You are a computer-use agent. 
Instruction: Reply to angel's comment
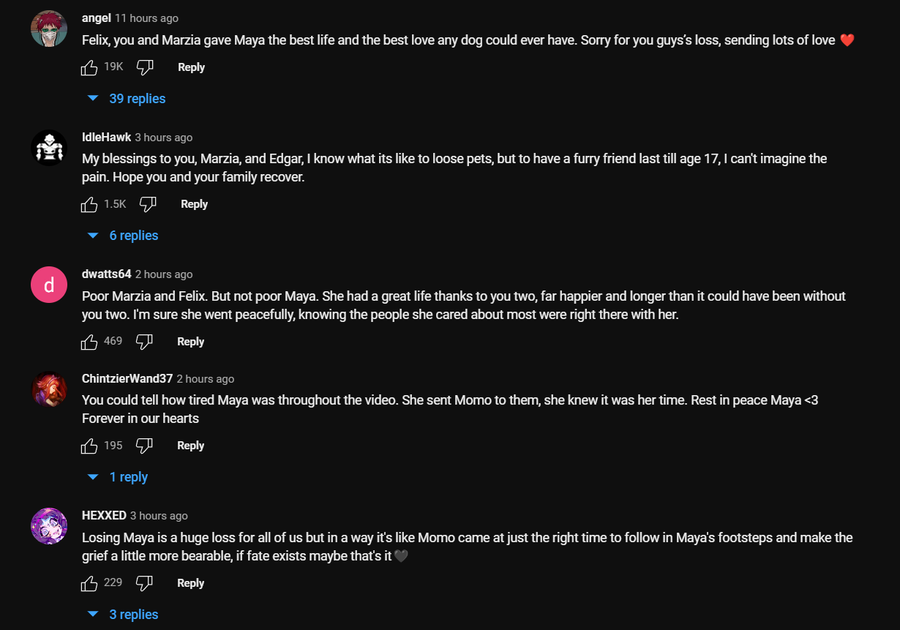click(x=191, y=67)
